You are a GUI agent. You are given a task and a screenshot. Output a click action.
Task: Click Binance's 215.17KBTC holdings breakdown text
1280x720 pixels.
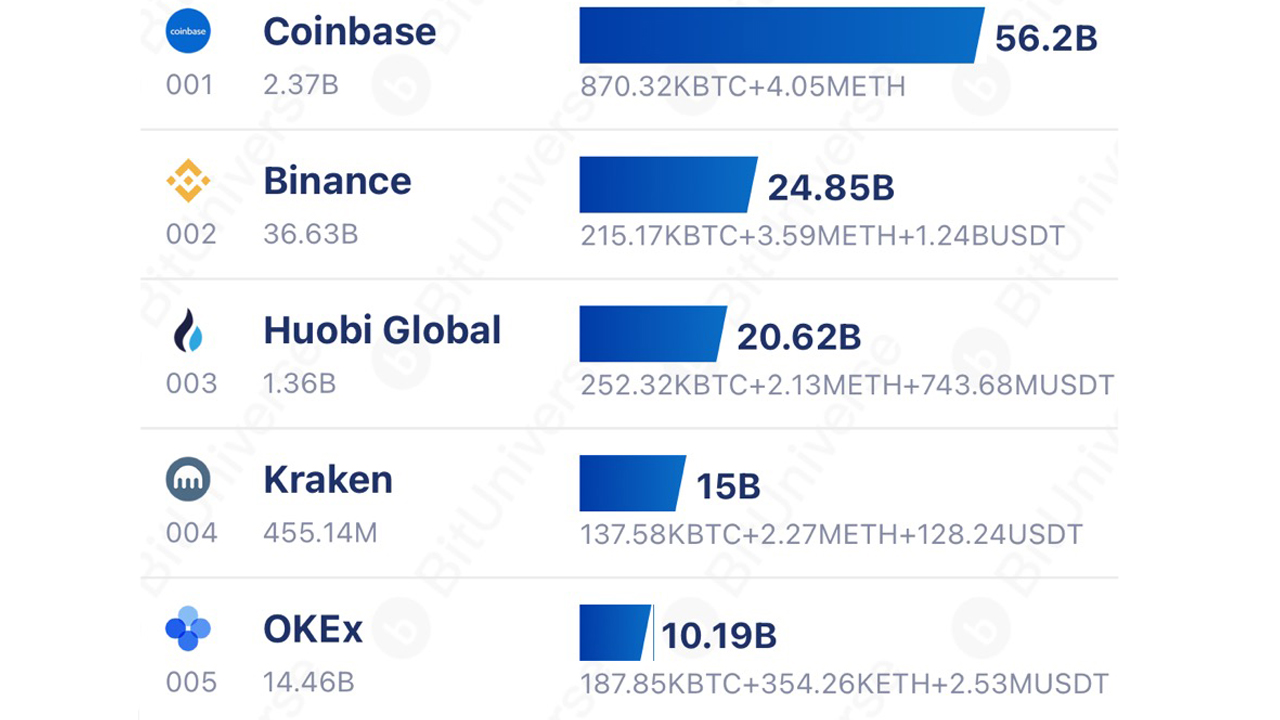pyautogui.click(x=822, y=237)
